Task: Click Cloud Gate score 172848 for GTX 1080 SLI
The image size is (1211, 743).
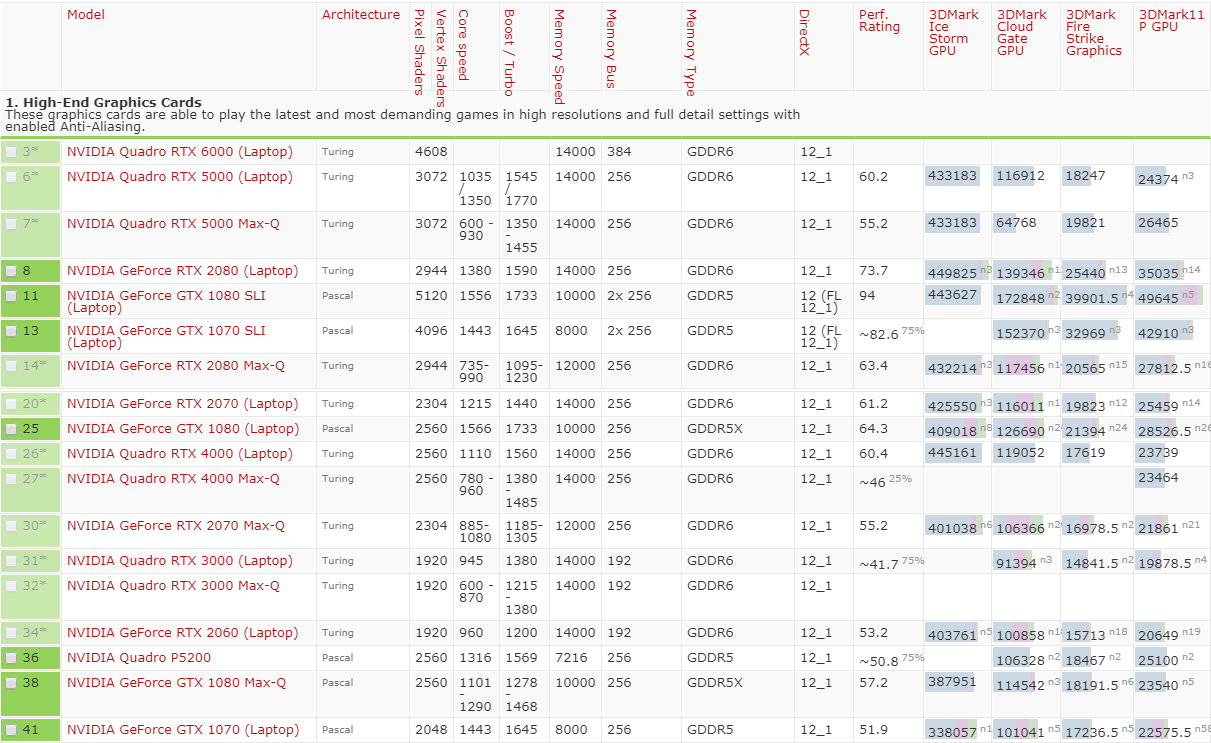Action: (x=1020, y=299)
